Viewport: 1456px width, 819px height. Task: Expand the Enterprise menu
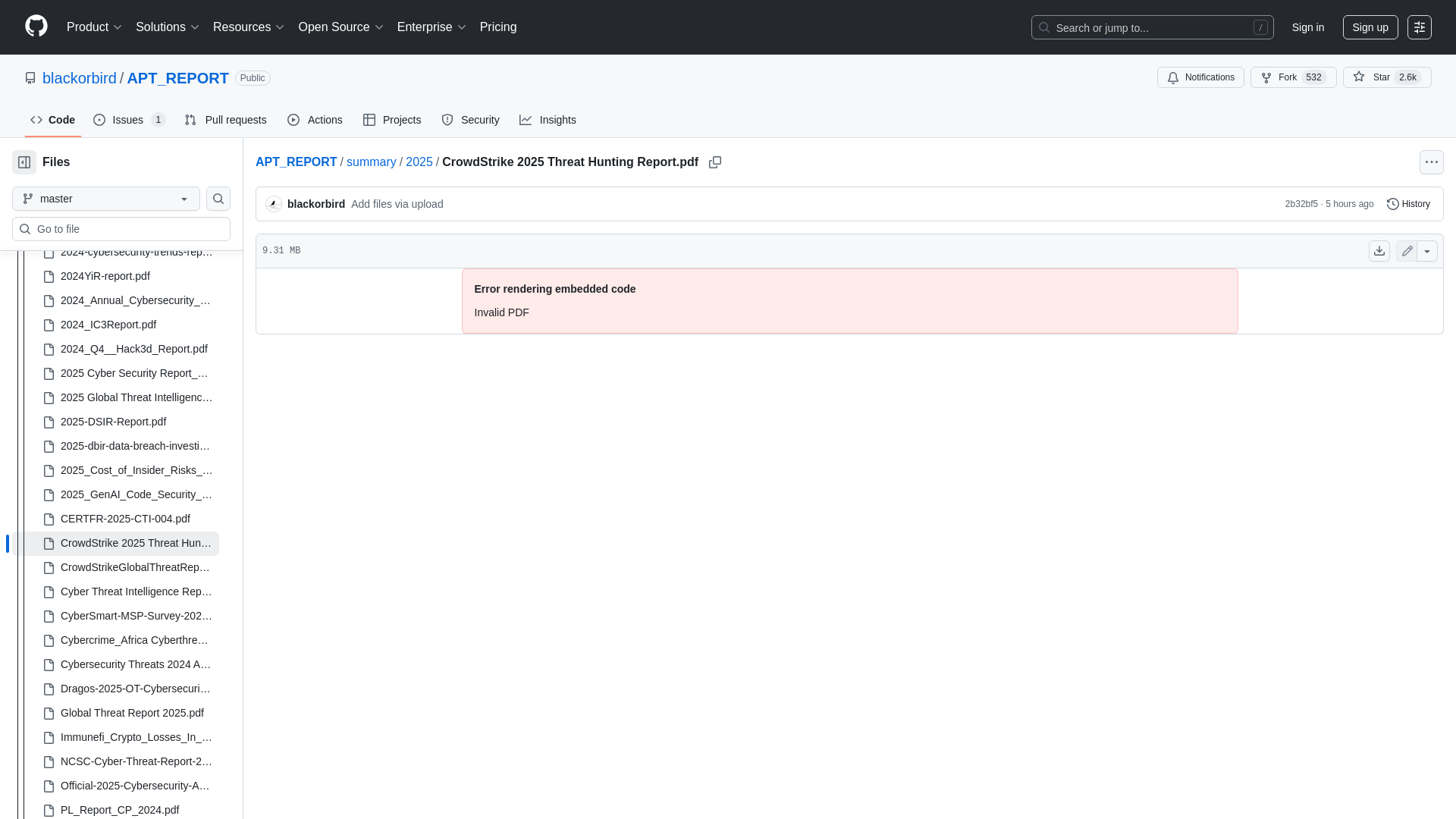pyautogui.click(x=431, y=27)
